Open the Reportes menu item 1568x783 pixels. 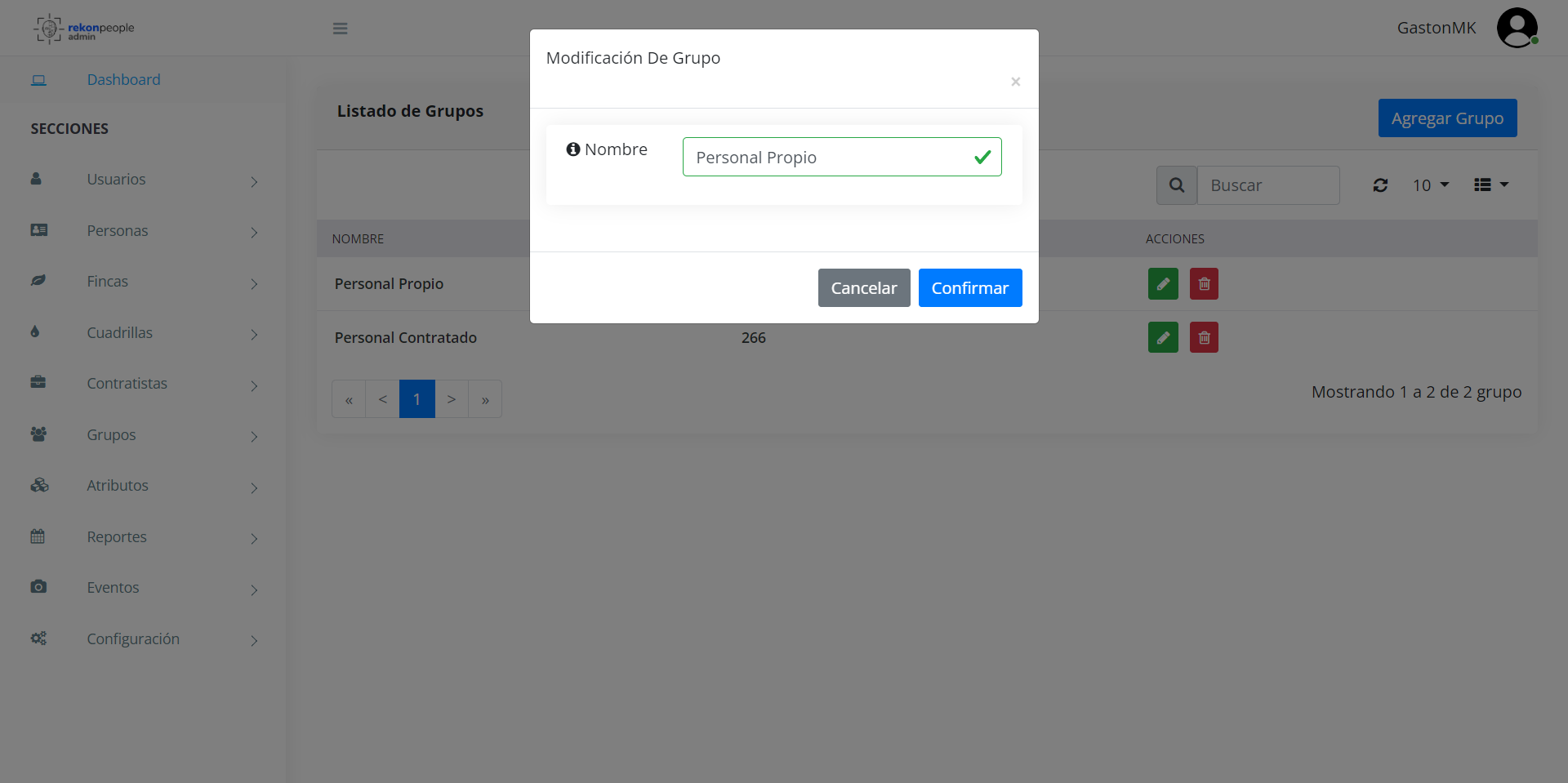(117, 537)
